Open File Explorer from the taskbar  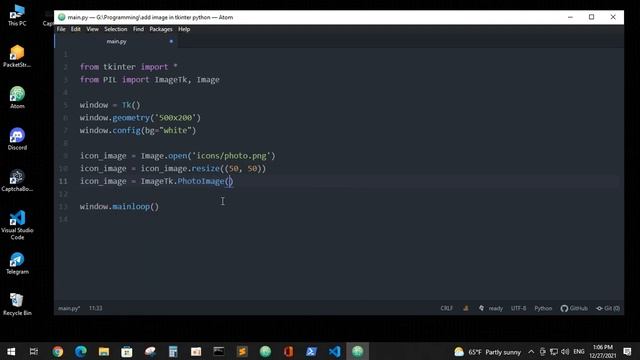point(104,351)
